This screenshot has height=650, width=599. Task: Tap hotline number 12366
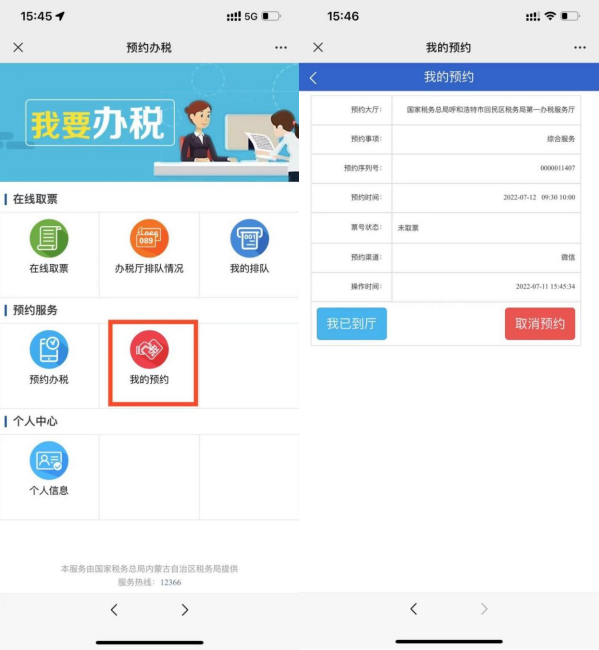coord(171,582)
